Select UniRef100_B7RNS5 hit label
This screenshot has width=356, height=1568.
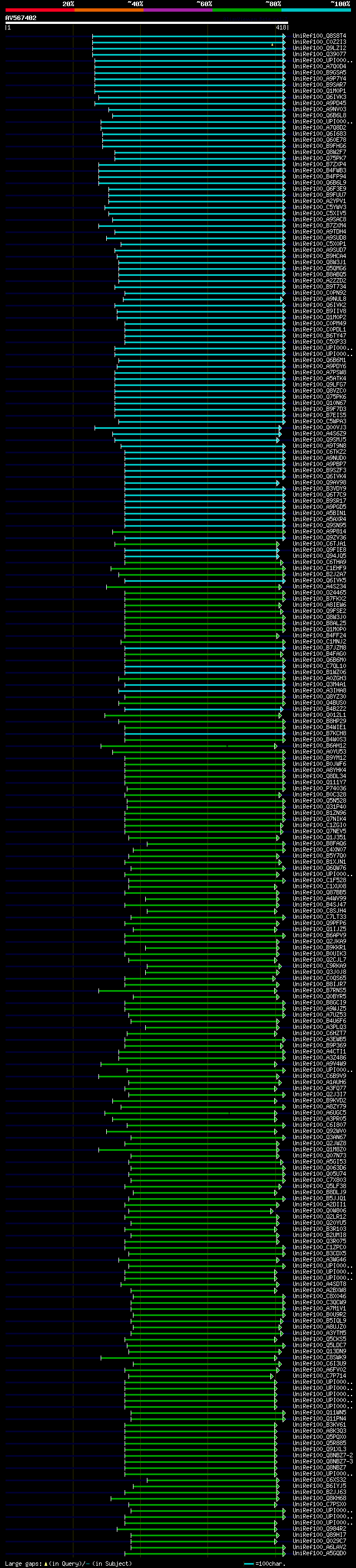click(x=319, y=990)
